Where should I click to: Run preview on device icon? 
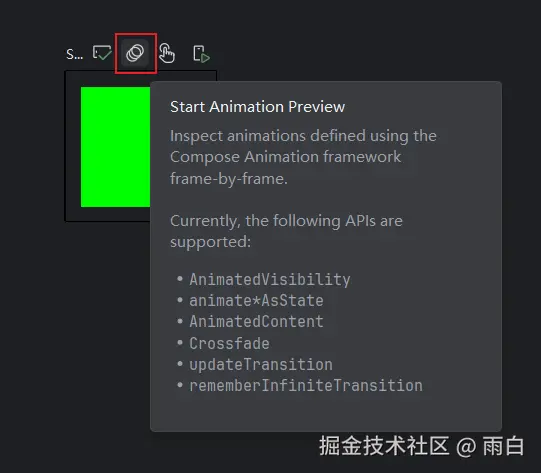pos(201,54)
